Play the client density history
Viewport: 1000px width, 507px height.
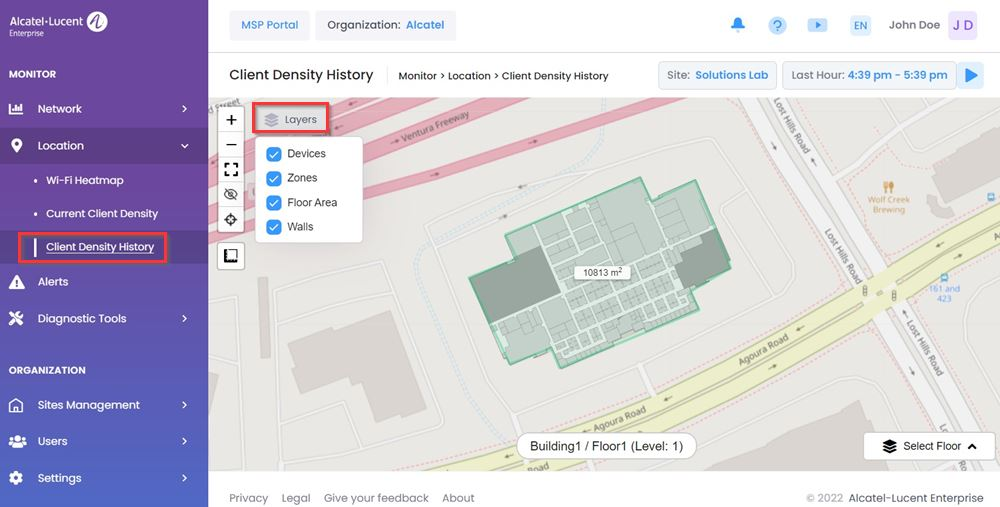click(971, 75)
